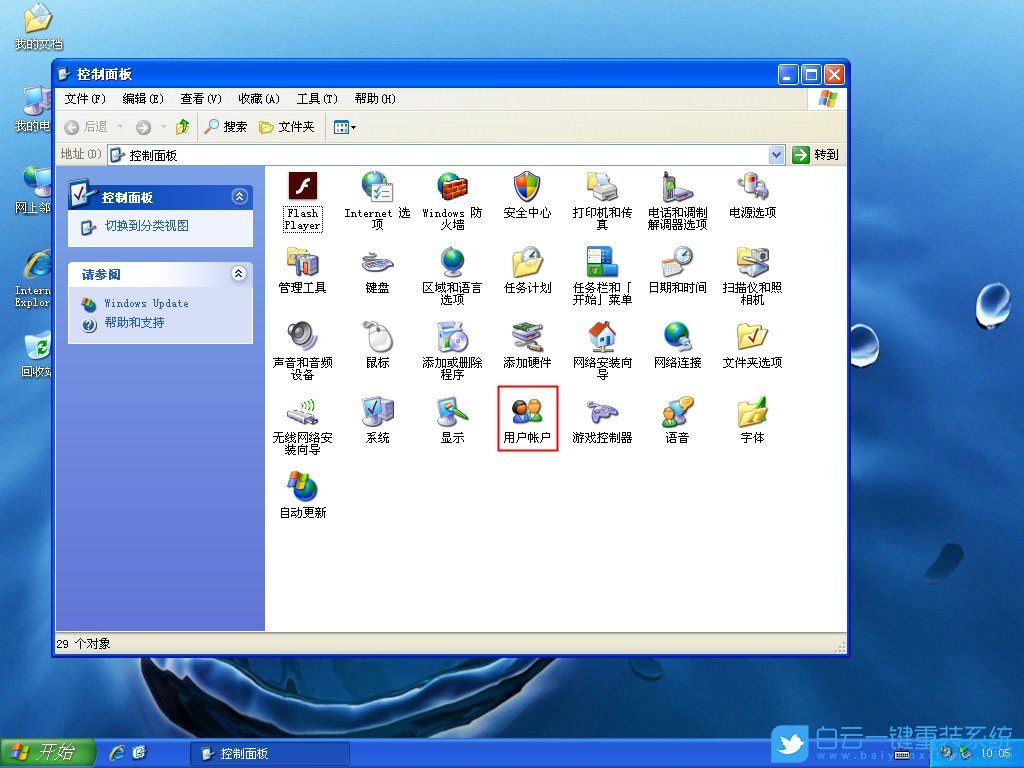
Task: Open the 查看 menu
Action: click(200, 98)
